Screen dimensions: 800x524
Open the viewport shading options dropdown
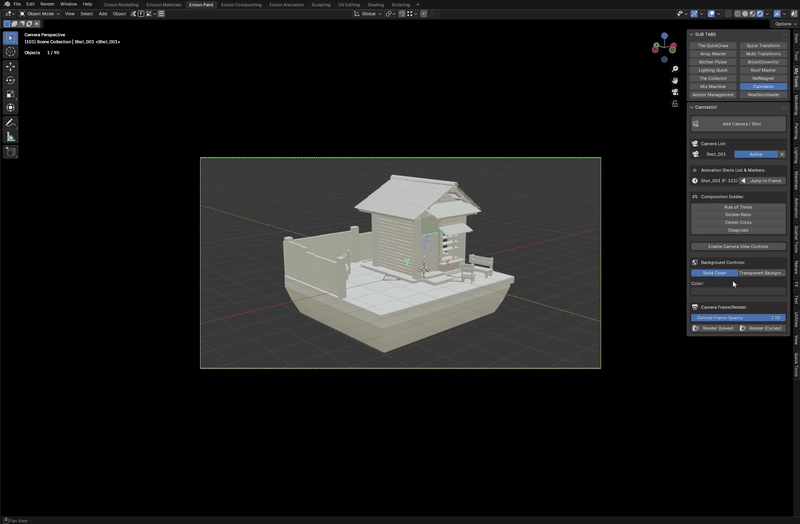coord(767,14)
